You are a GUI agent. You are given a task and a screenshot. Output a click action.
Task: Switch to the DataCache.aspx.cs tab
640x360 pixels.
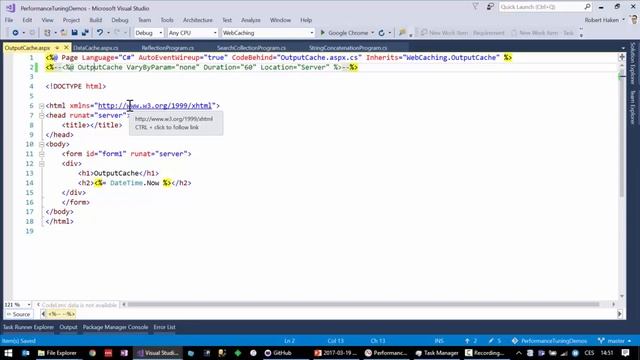(x=96, y=48)
